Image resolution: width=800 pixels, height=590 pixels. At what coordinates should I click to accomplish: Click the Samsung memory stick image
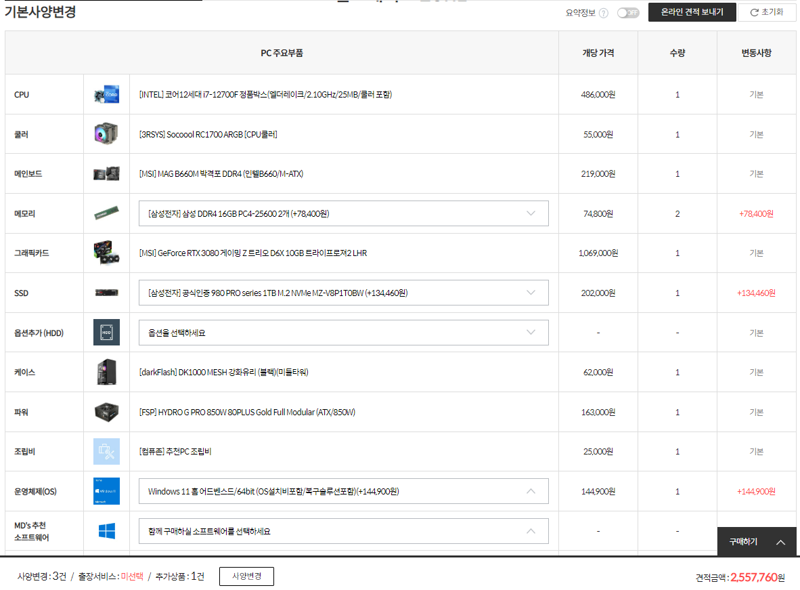pyautogui.click(x=107, y=213)
